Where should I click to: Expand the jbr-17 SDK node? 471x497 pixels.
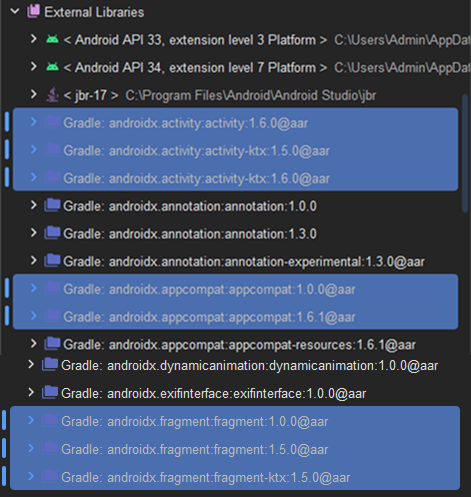coord(33,95)
